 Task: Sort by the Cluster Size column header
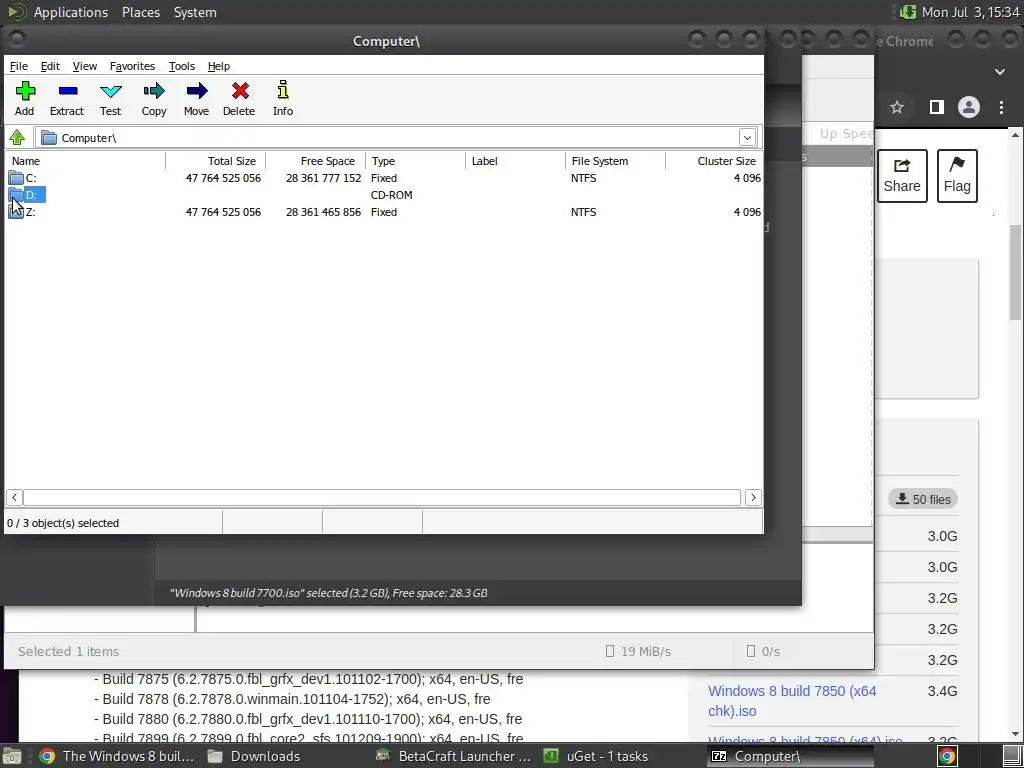[714, 161]
